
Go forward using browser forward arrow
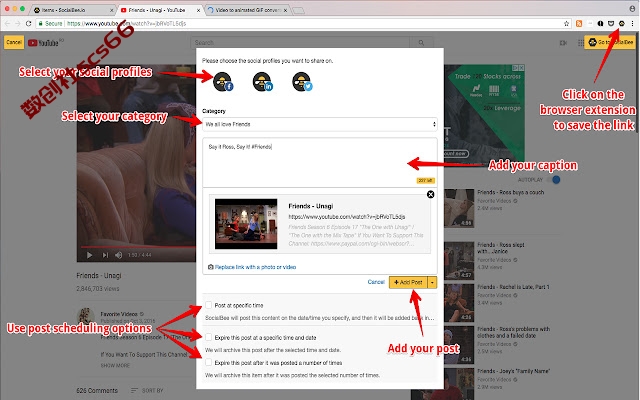tap(17, 23)
